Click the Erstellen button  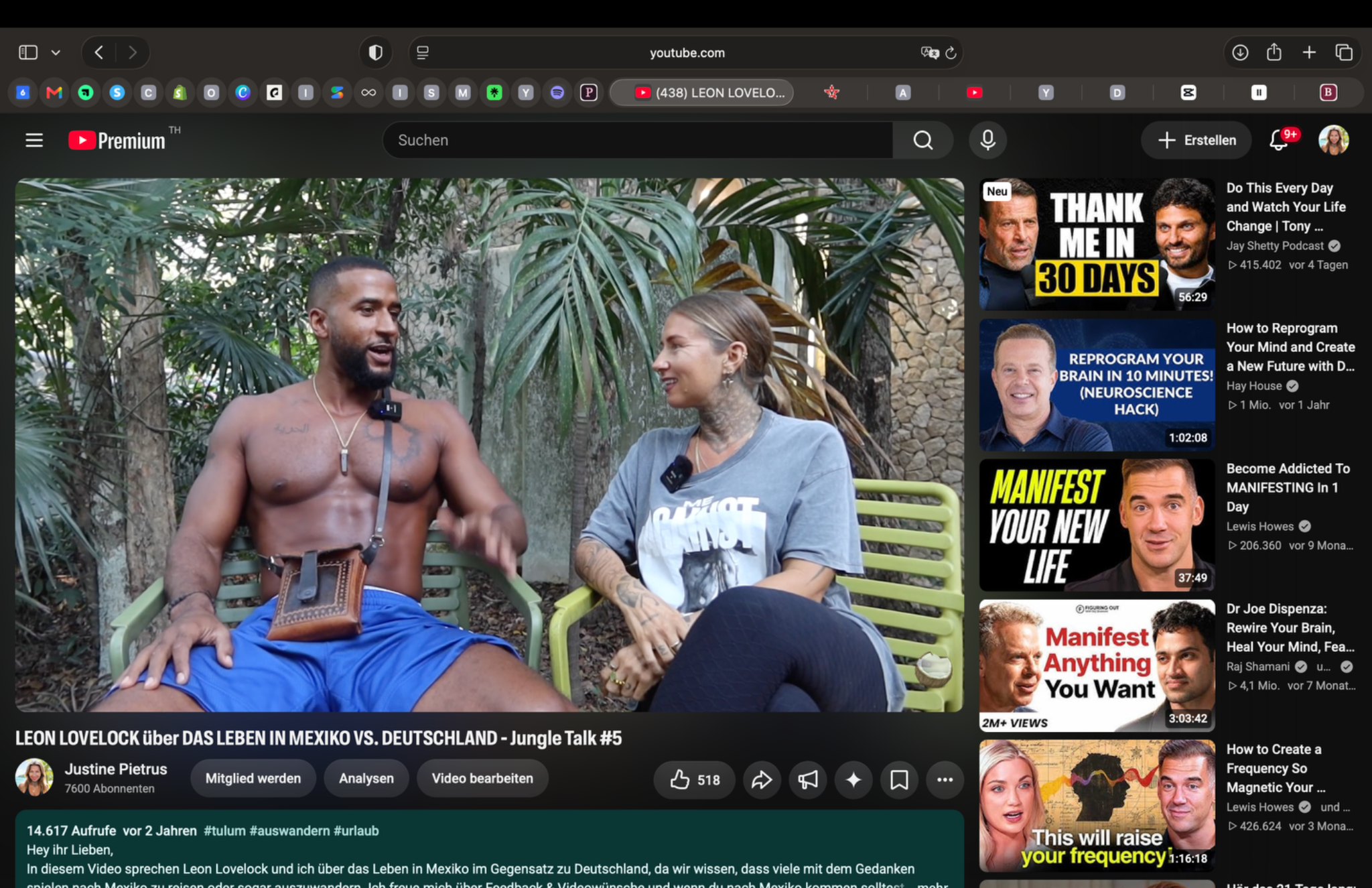tap(1196, 140)
